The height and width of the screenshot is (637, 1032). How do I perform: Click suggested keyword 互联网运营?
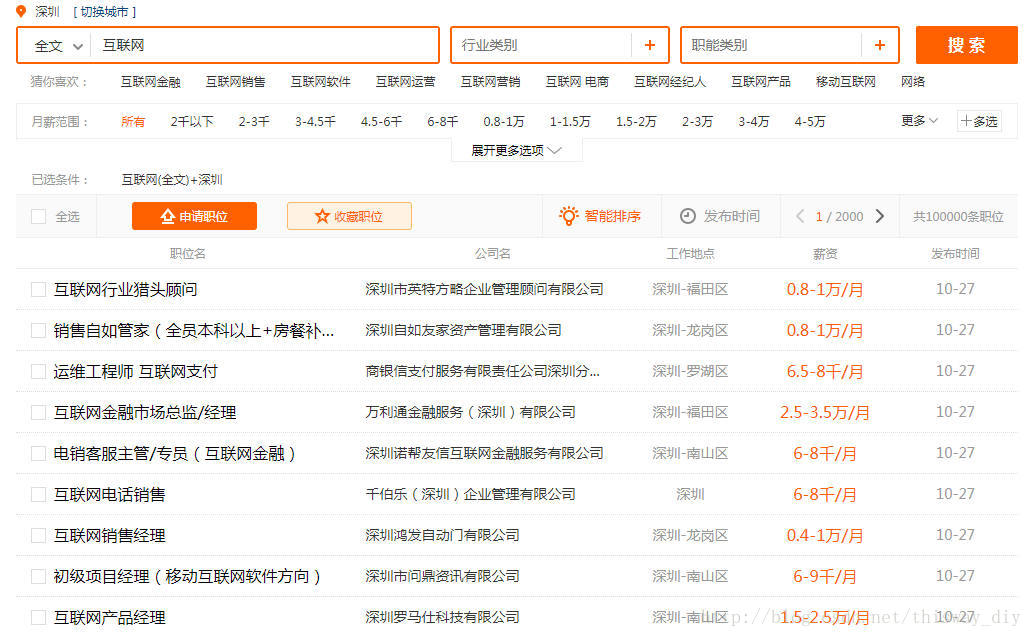405,82
